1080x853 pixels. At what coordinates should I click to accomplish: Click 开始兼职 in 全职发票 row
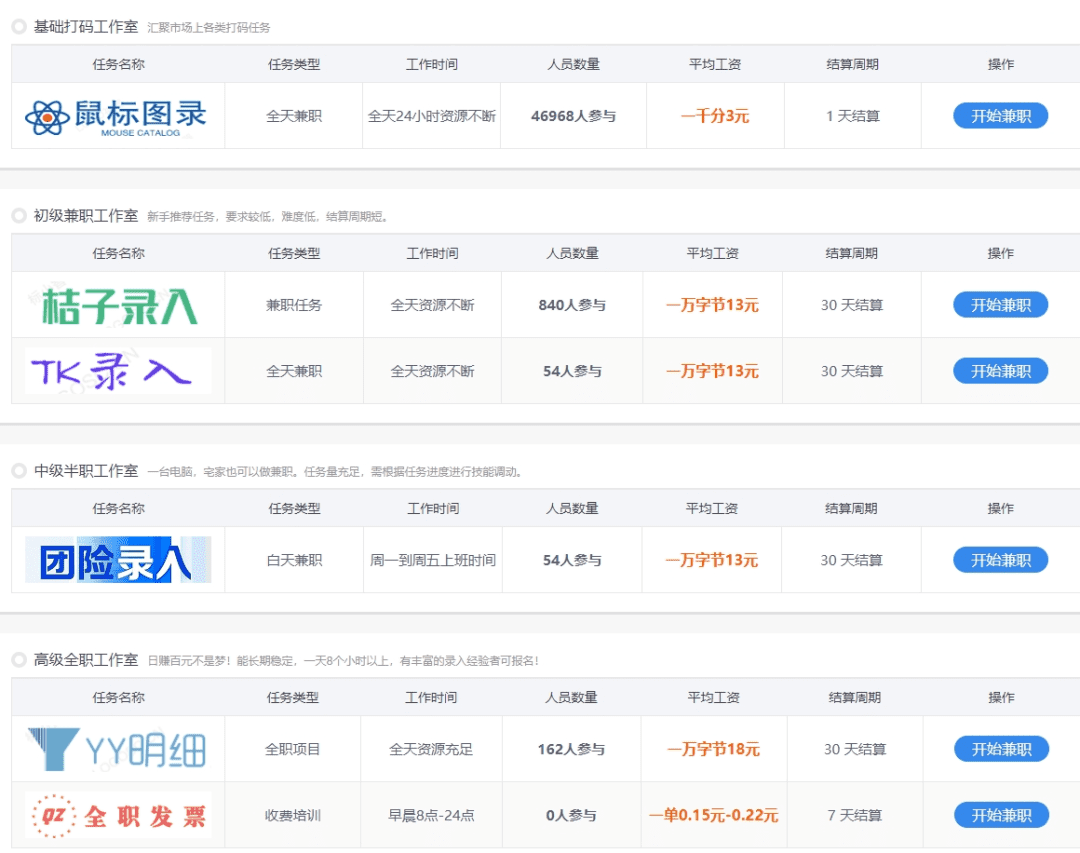click(1001, 816)
